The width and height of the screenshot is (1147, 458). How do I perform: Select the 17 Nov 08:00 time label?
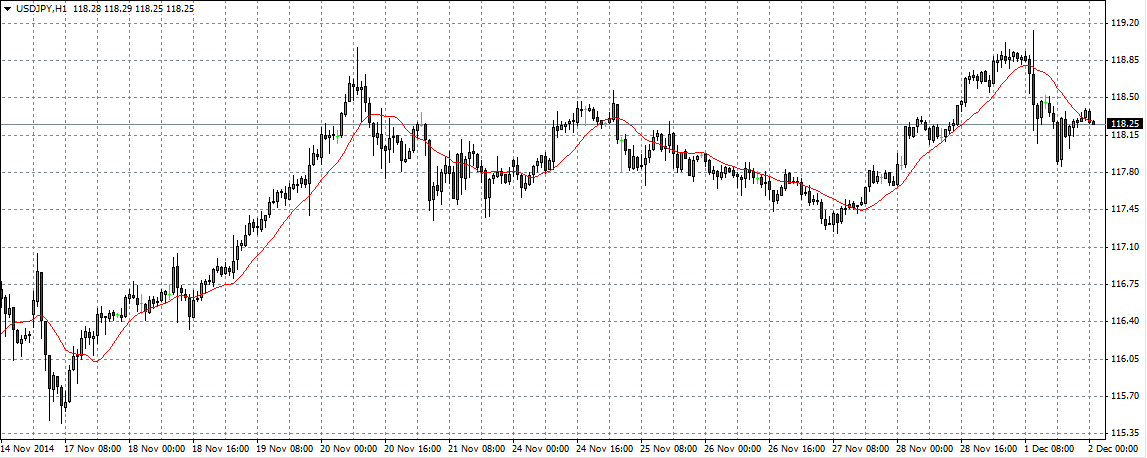(94, 449)
